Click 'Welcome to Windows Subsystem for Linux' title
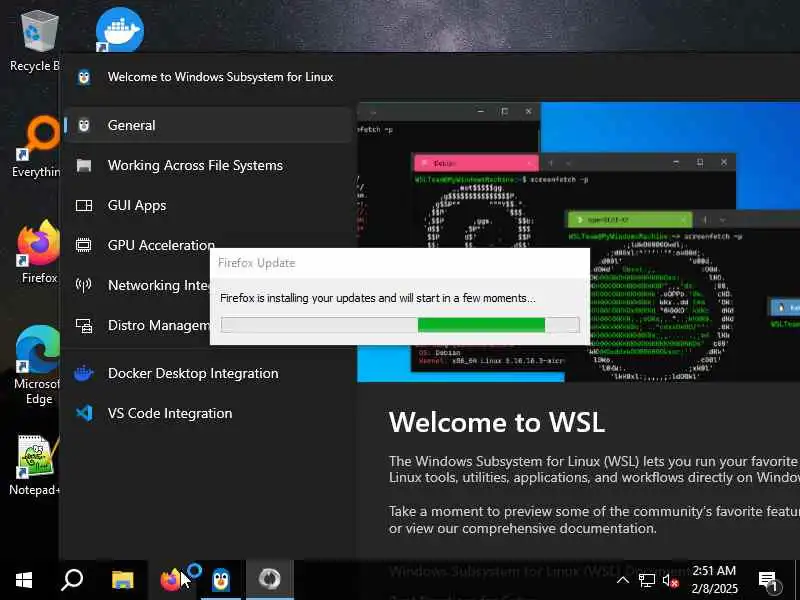The width and height of the screenshot is (800, 600). click(220, 77)
